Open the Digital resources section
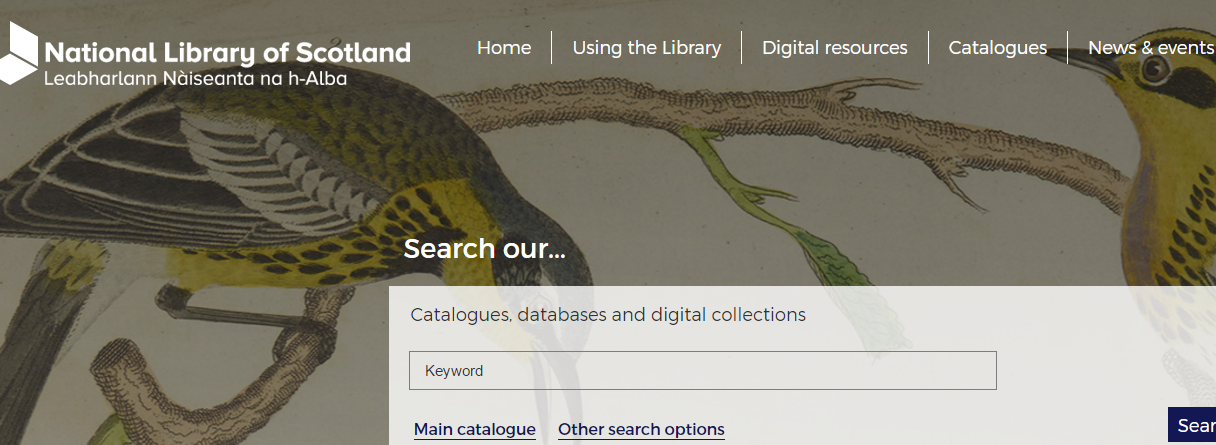The height and width of the screenshot is (445, 1216). (834, 48)
